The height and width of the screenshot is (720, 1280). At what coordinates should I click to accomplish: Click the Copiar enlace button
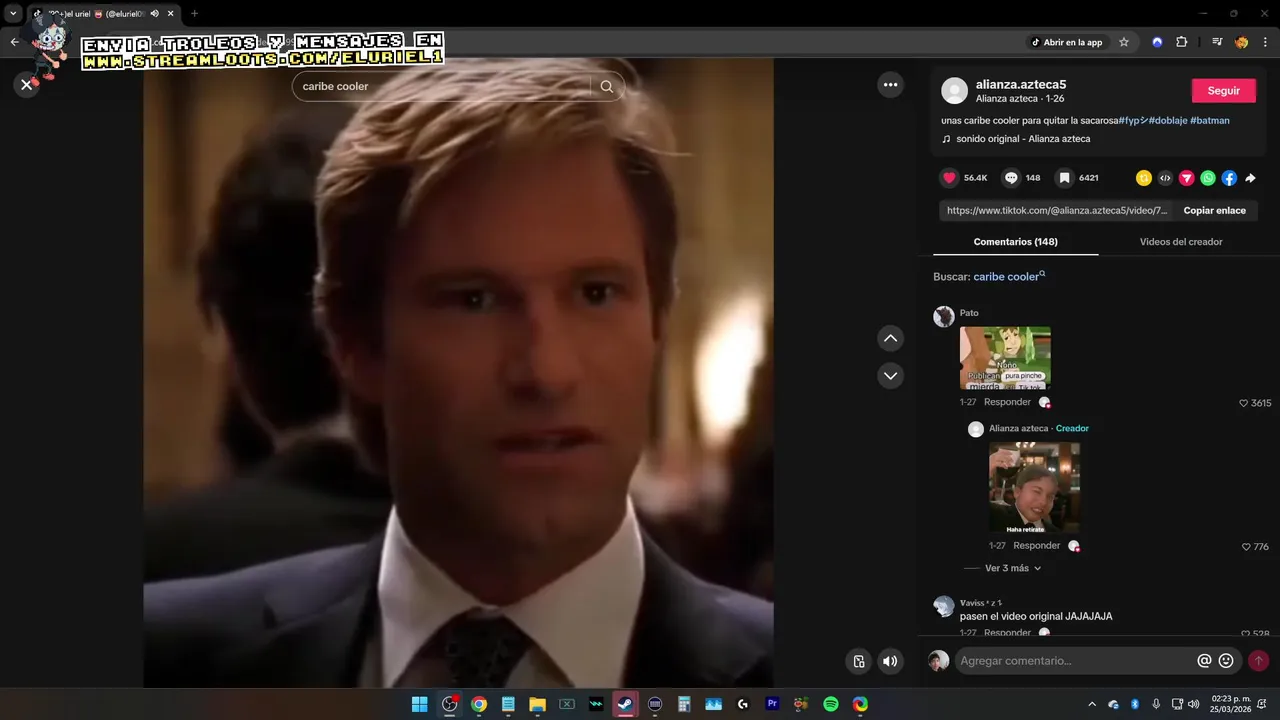click(1215, 211)
